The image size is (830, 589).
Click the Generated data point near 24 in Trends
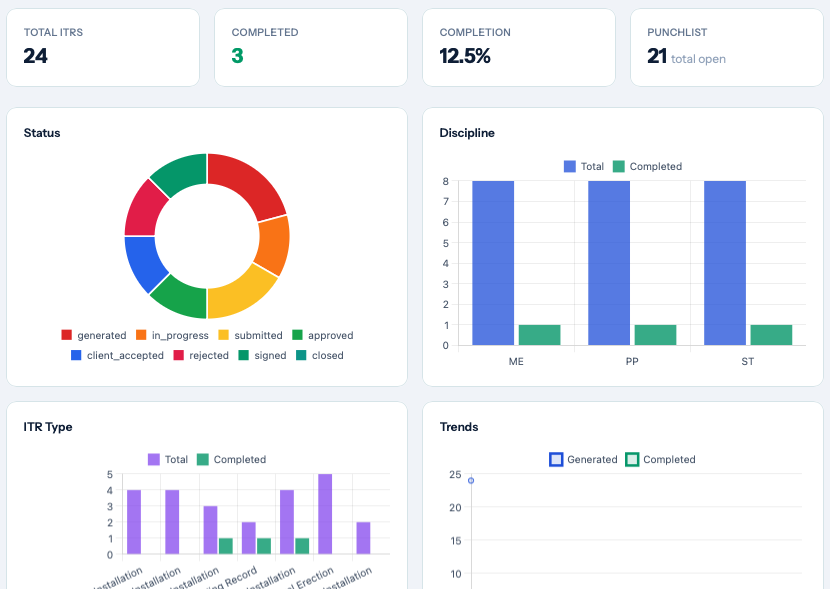[x=471, y=481]
